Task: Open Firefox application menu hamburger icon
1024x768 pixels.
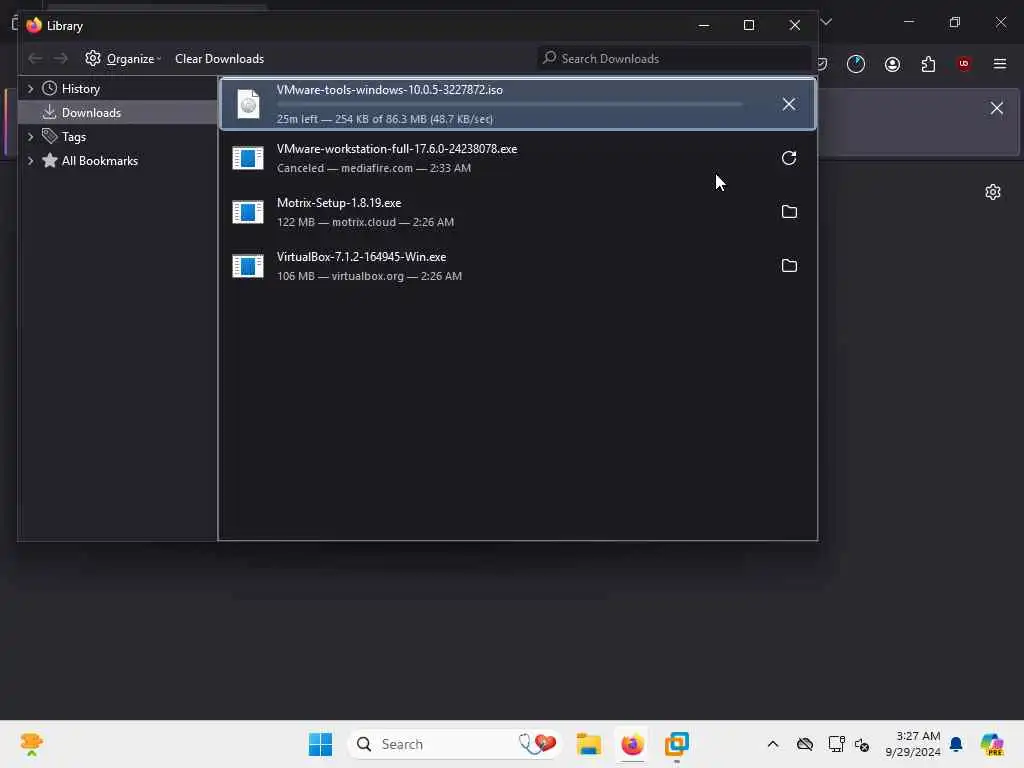Action: 1000,64
